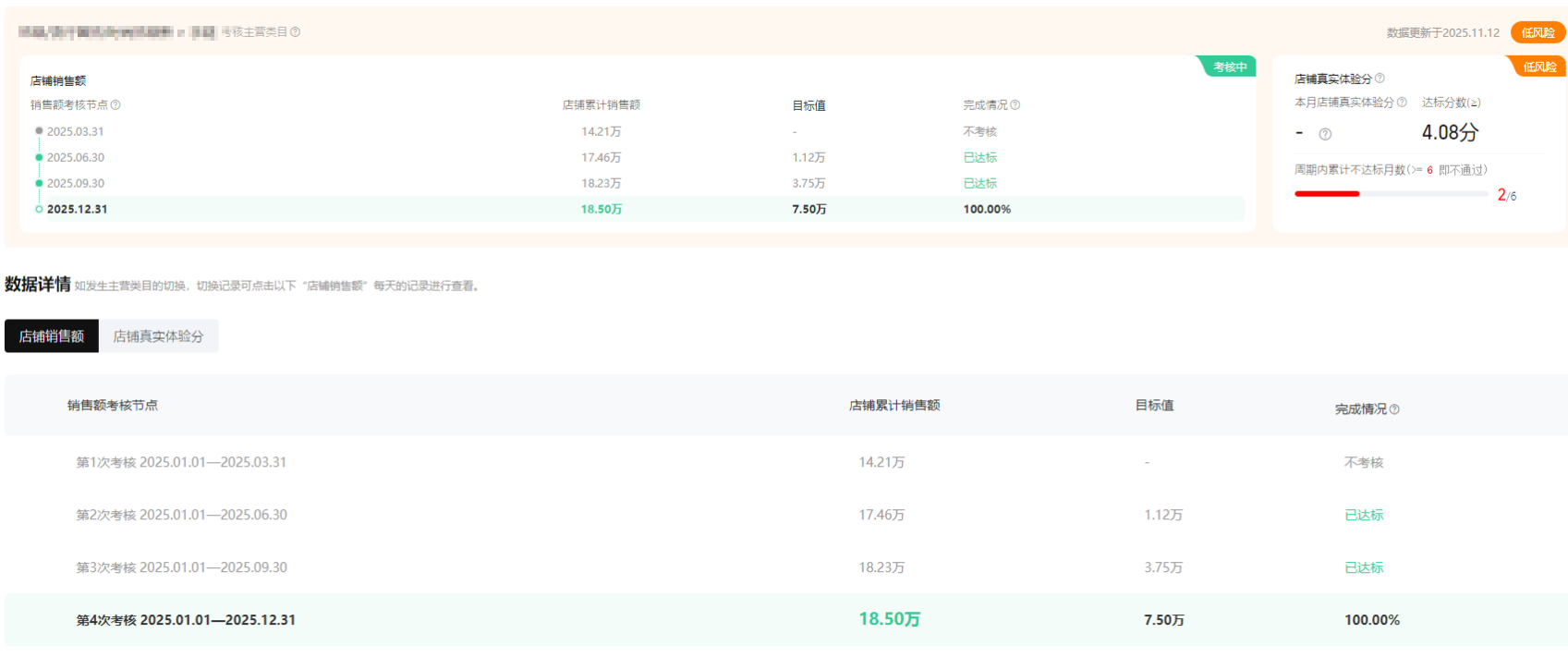Switch to the 店铺销售额 tab

(52, 336)
